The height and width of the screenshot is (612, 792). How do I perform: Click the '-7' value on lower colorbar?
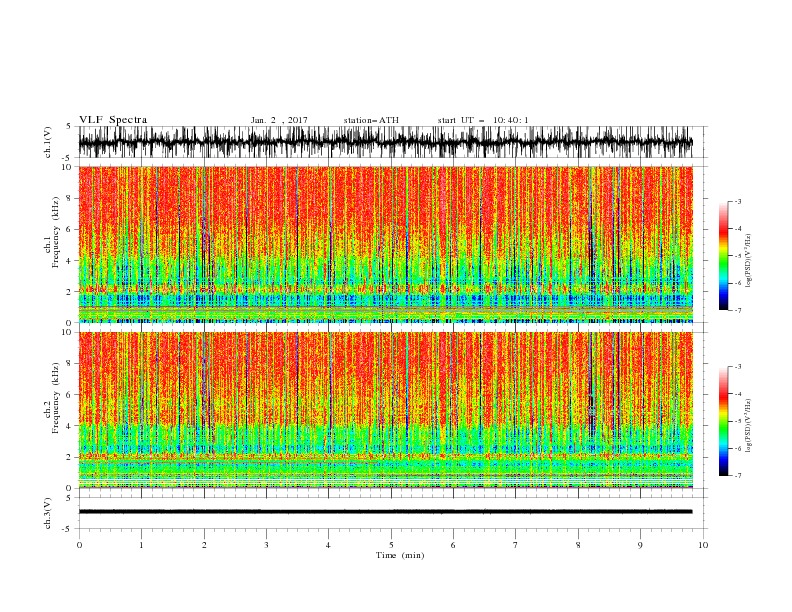[x=737, y=475]
